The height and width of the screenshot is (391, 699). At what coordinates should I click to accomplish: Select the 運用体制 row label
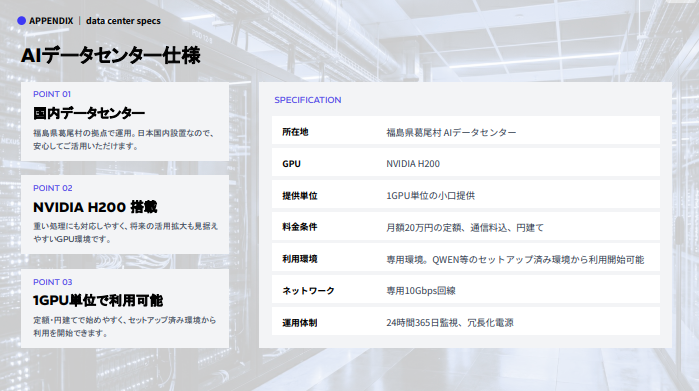(300, 323)
